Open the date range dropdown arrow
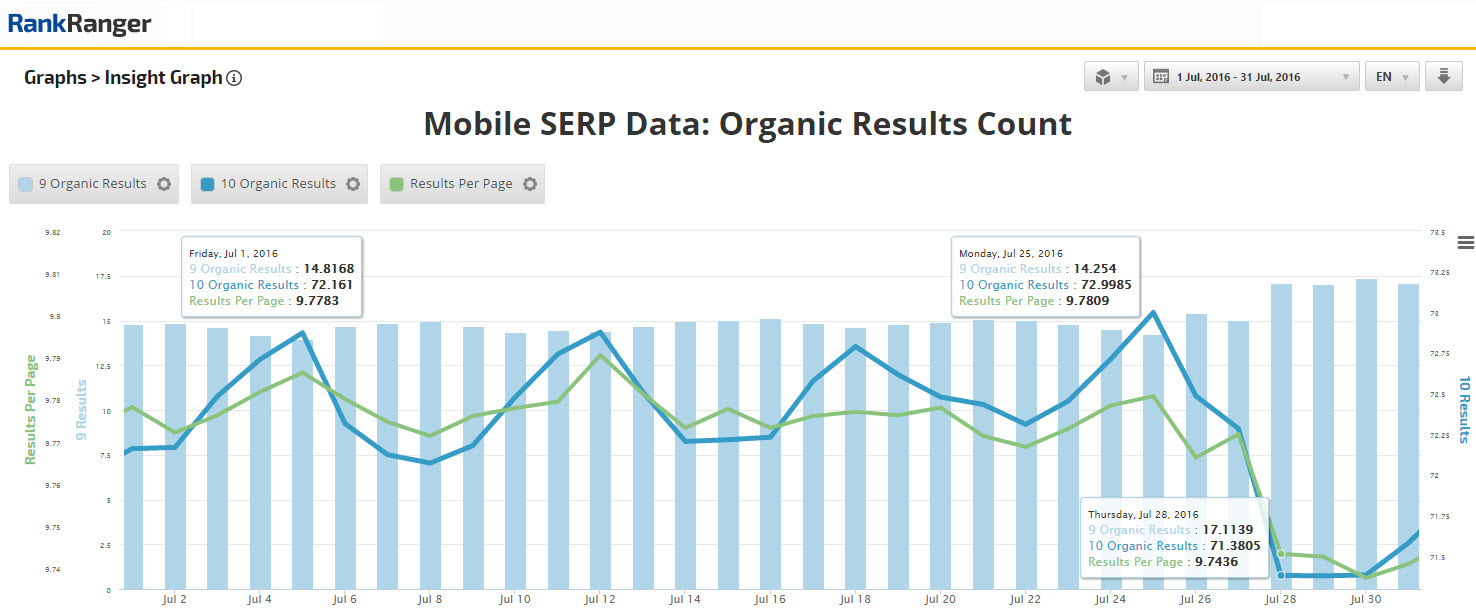1476x611 pixels. (1345, 77)
